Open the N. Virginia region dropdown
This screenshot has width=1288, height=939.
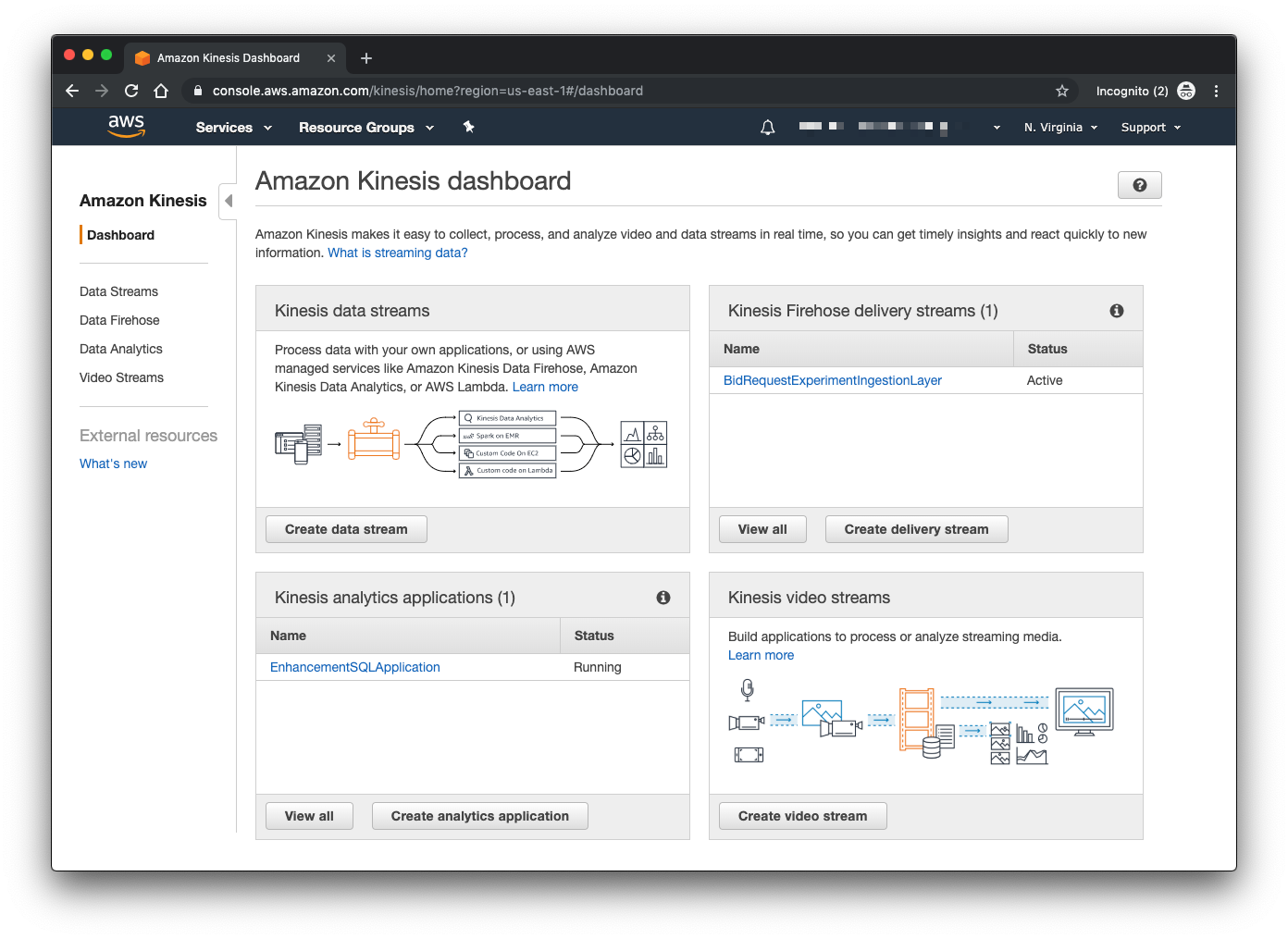1060,128
